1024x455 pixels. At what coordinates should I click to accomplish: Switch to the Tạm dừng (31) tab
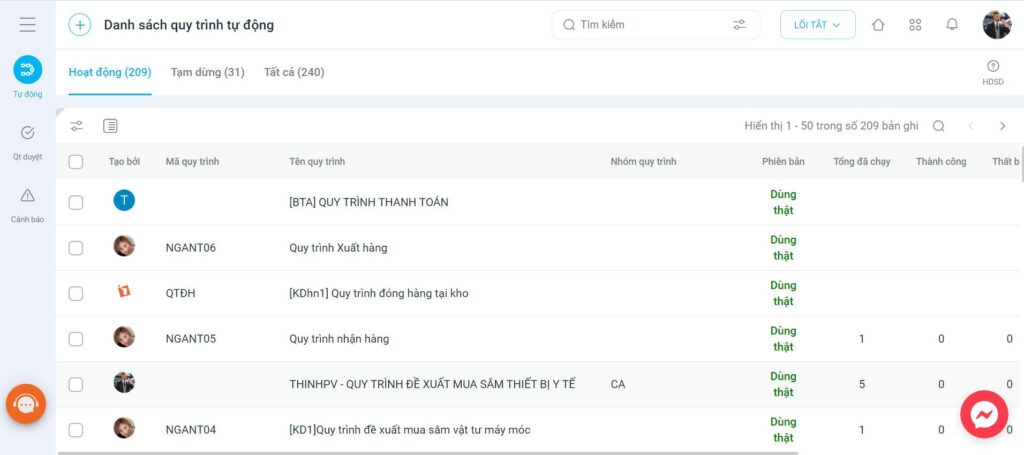pyautogui.click(x=207, y=72)
